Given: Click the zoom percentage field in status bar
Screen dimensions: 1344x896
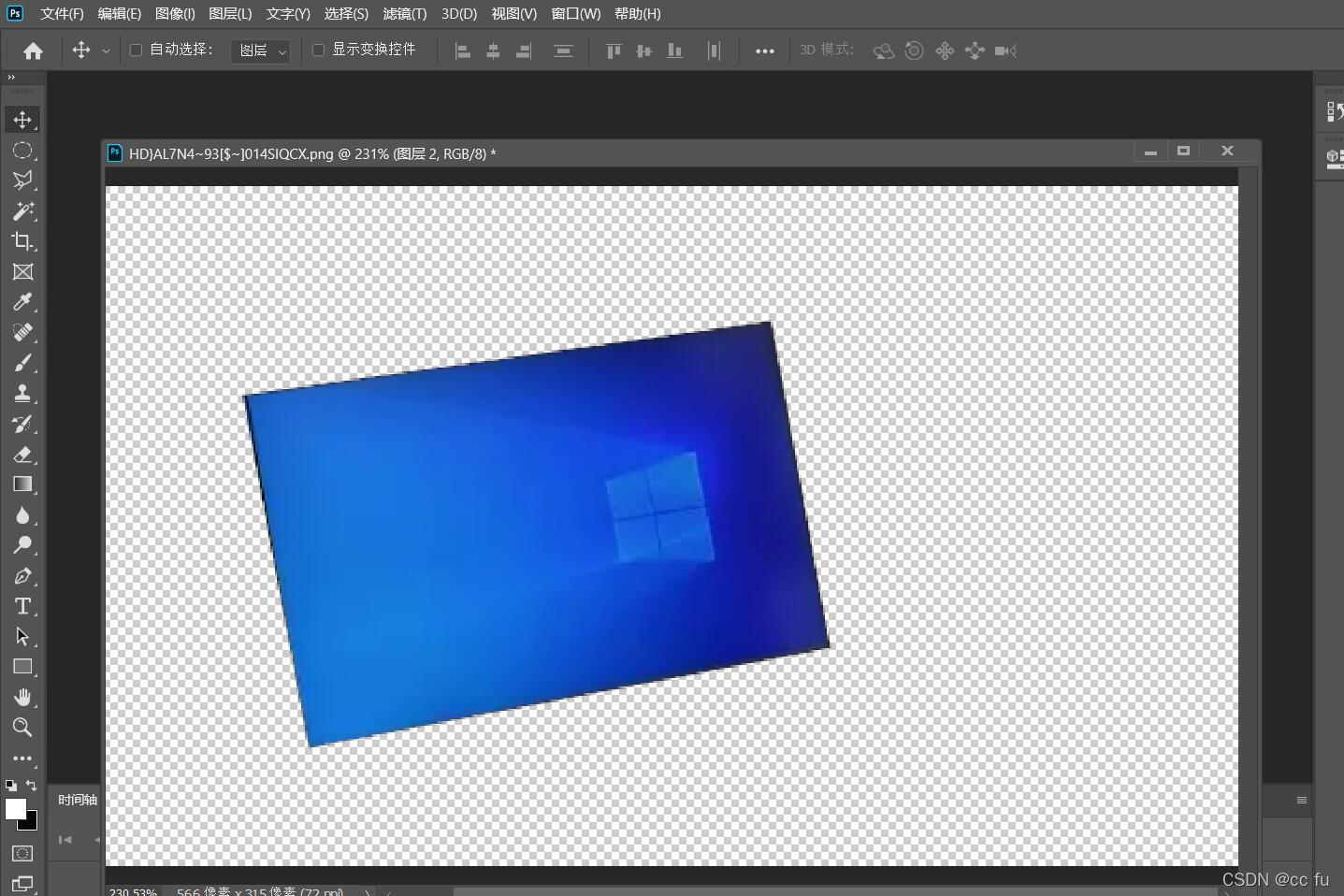Looking at the screenshot, I should click(133, 891).
